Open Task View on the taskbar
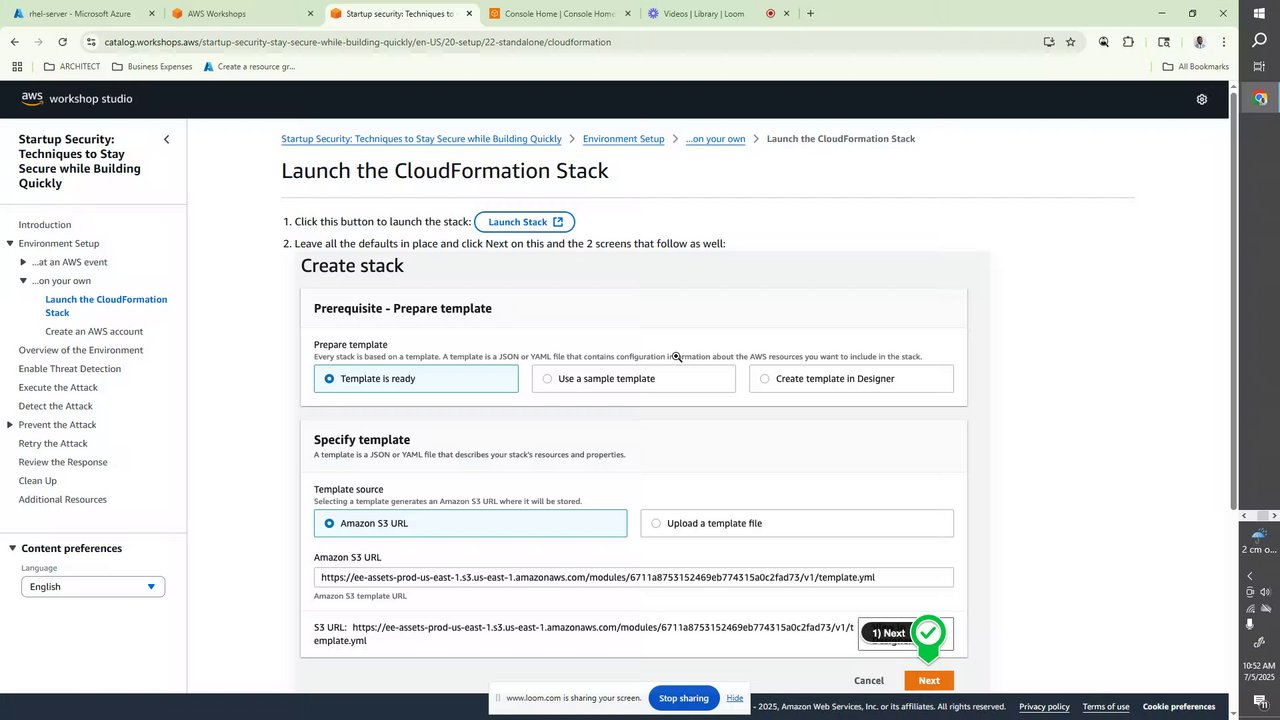This screenshot has height=720, width=1280. pos(1259,66)
